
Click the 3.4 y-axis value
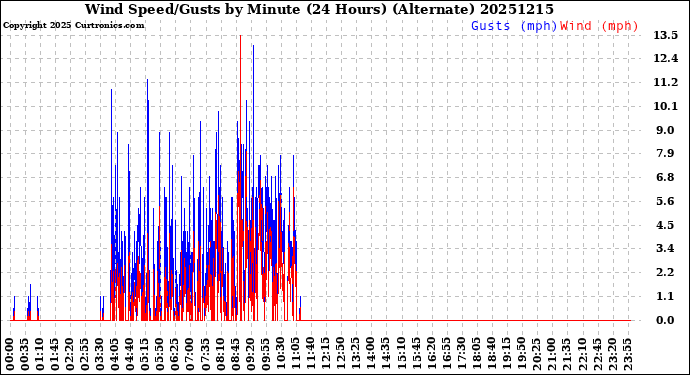point(665,248)
